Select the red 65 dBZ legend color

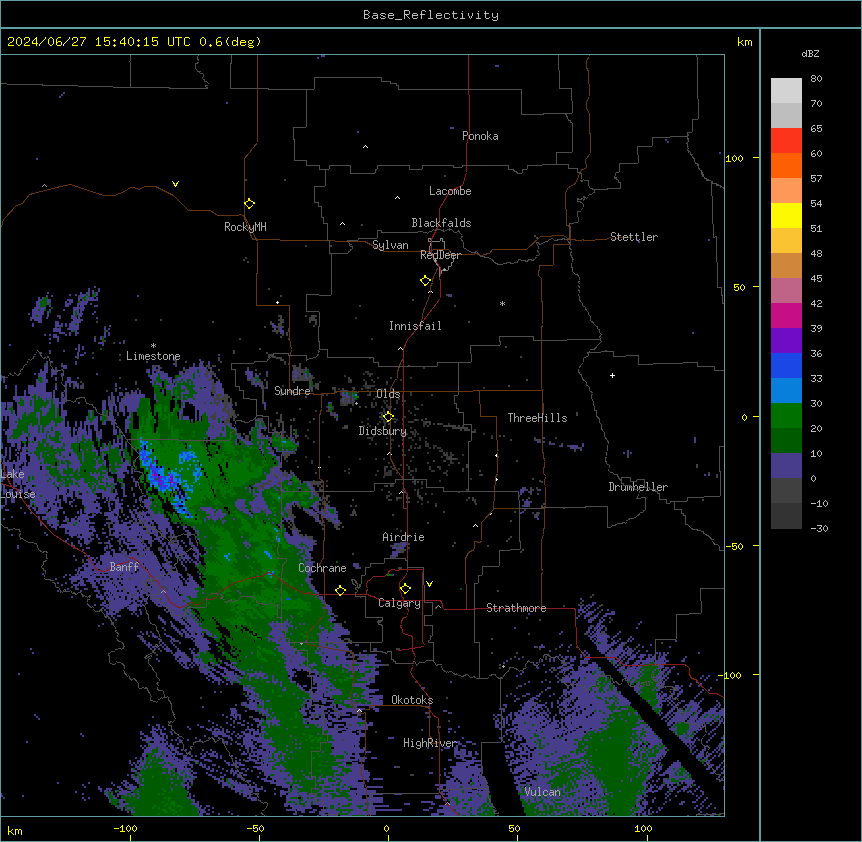tap(786, 141)
